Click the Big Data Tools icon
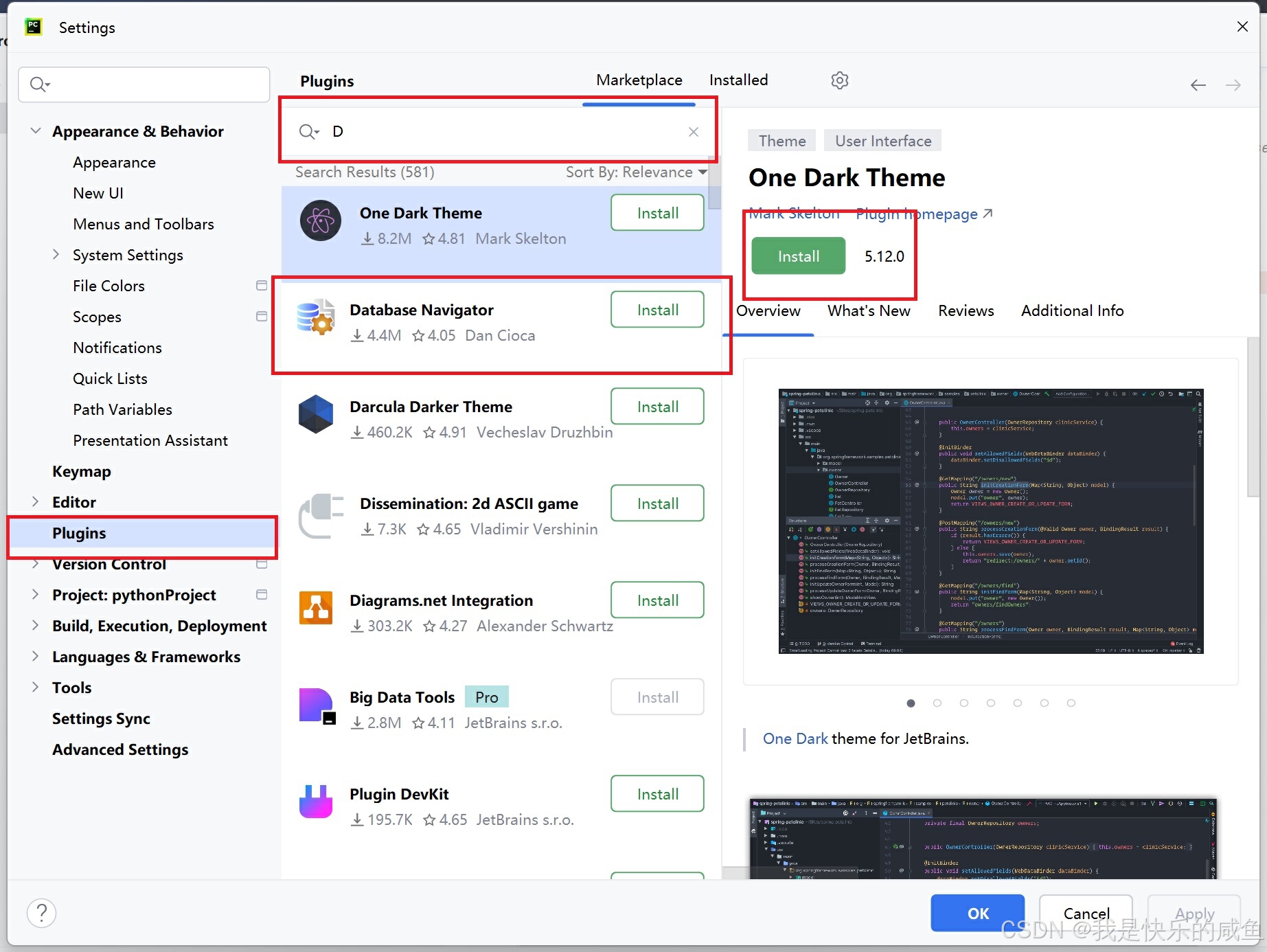This screenshot has width=1267, height=952. [317, 705]
